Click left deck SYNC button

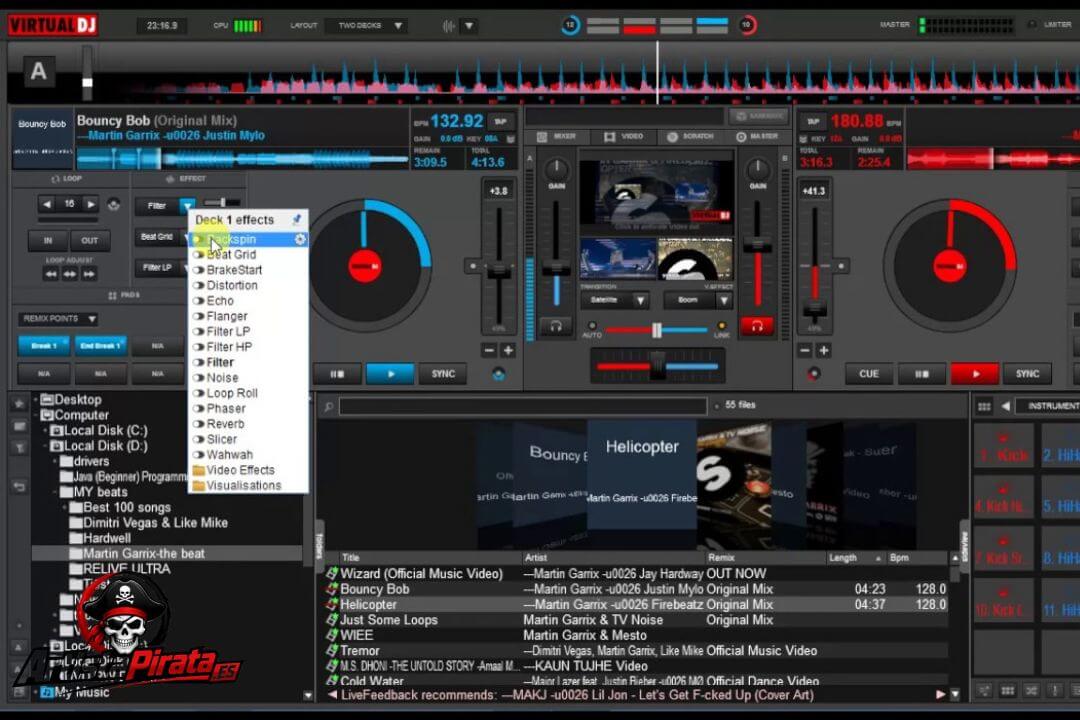(443, 374)
